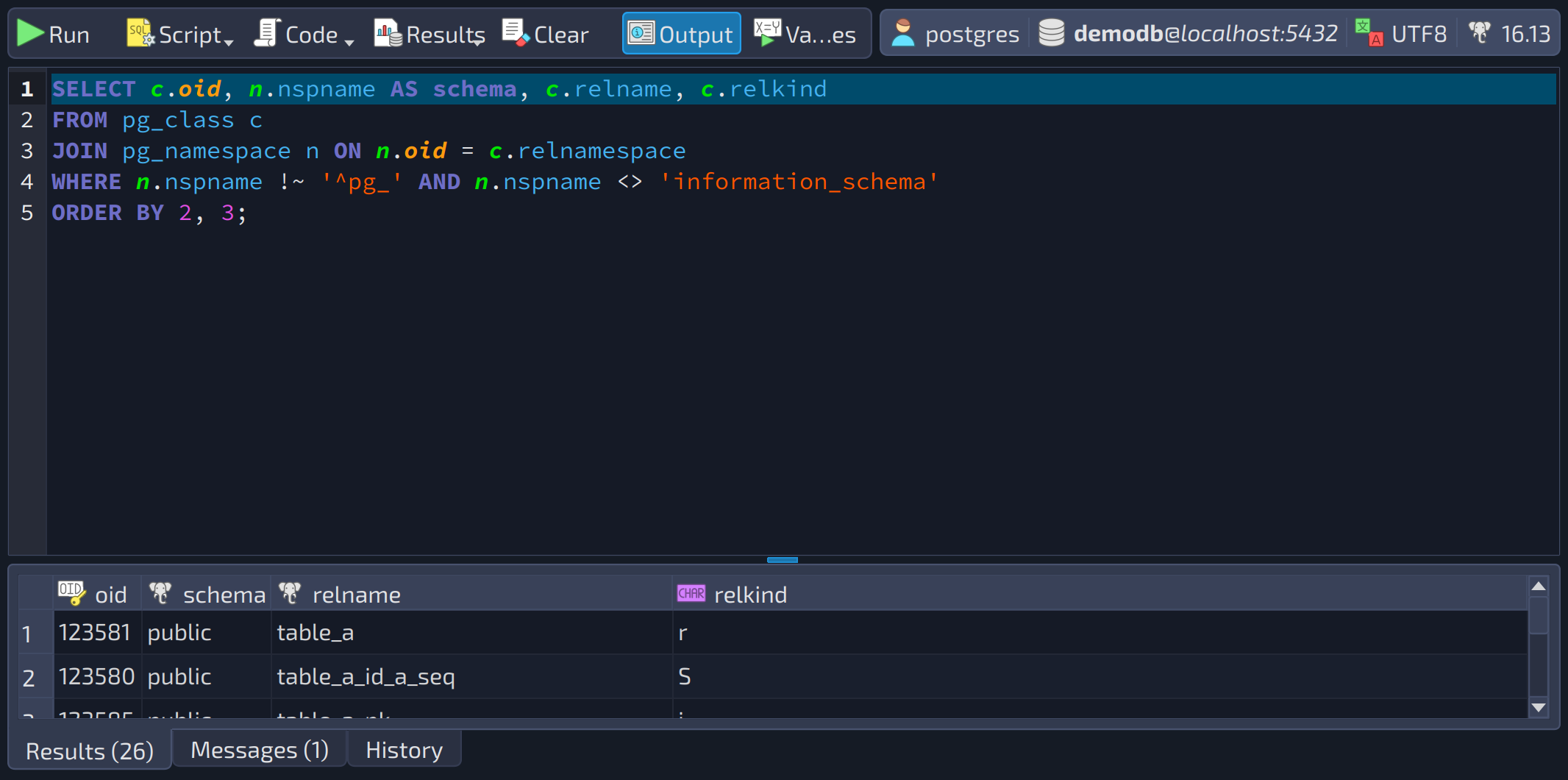This screenshot has height=780, width=1568.
Task: Sort by the oid column header
Action: [x=97, y=594]
